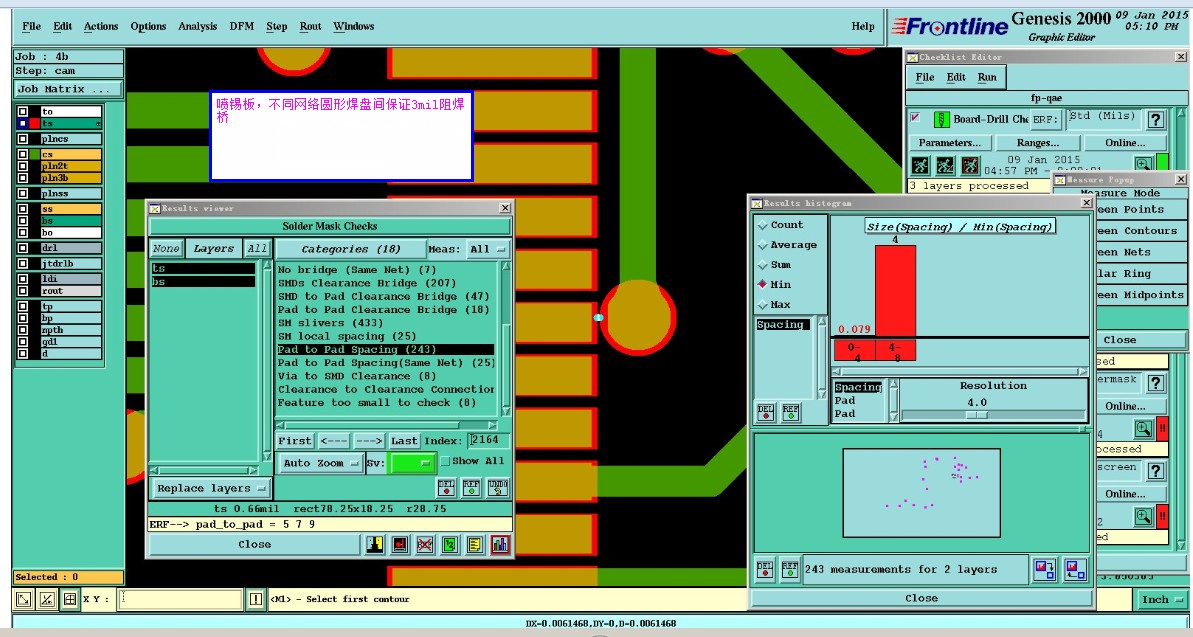
Task: Click DEL icon beside measurements status text
Action: 765,569
